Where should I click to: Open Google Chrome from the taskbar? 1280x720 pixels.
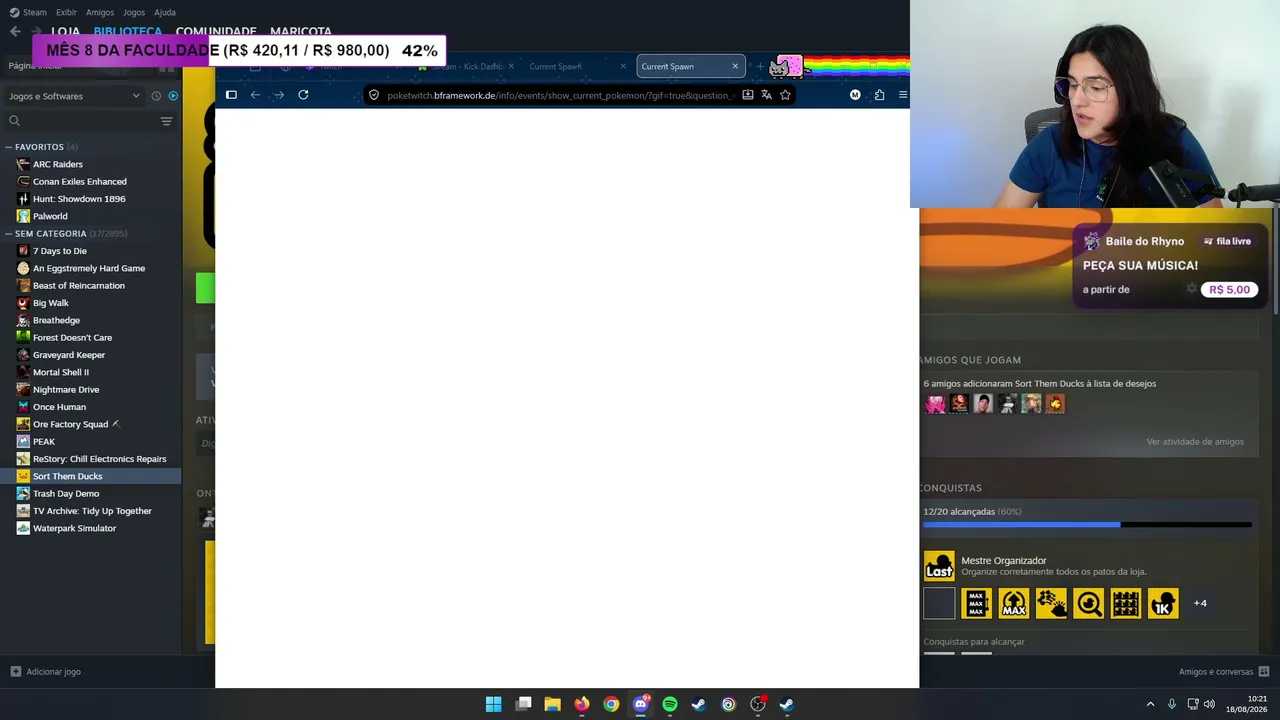(x=611, y=704)
